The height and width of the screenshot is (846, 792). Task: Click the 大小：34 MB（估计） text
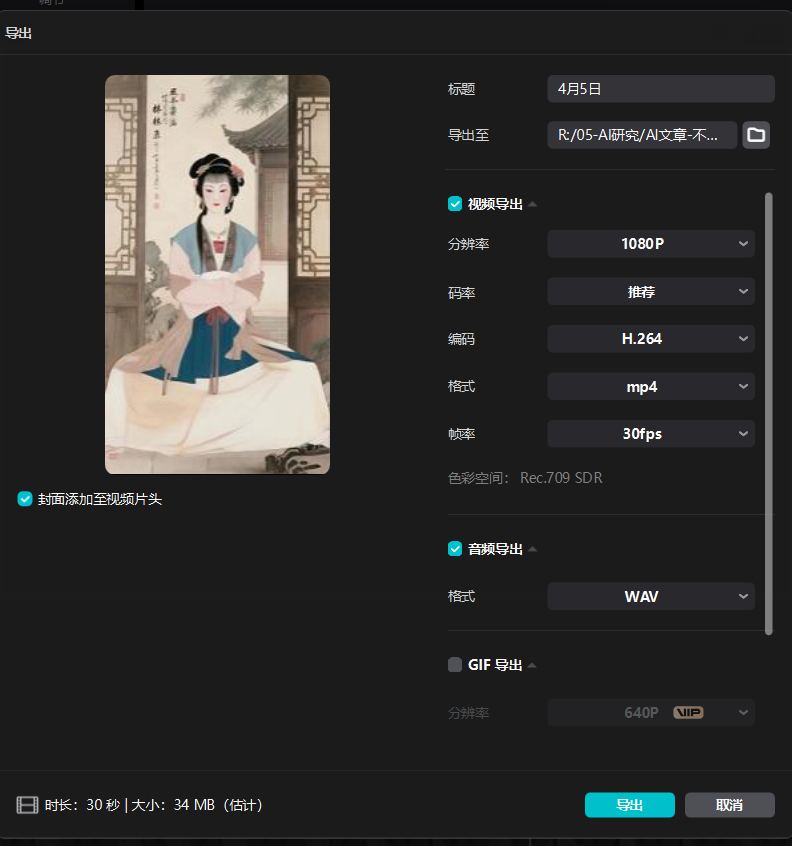pyautogui.click(x=197, y=805)
